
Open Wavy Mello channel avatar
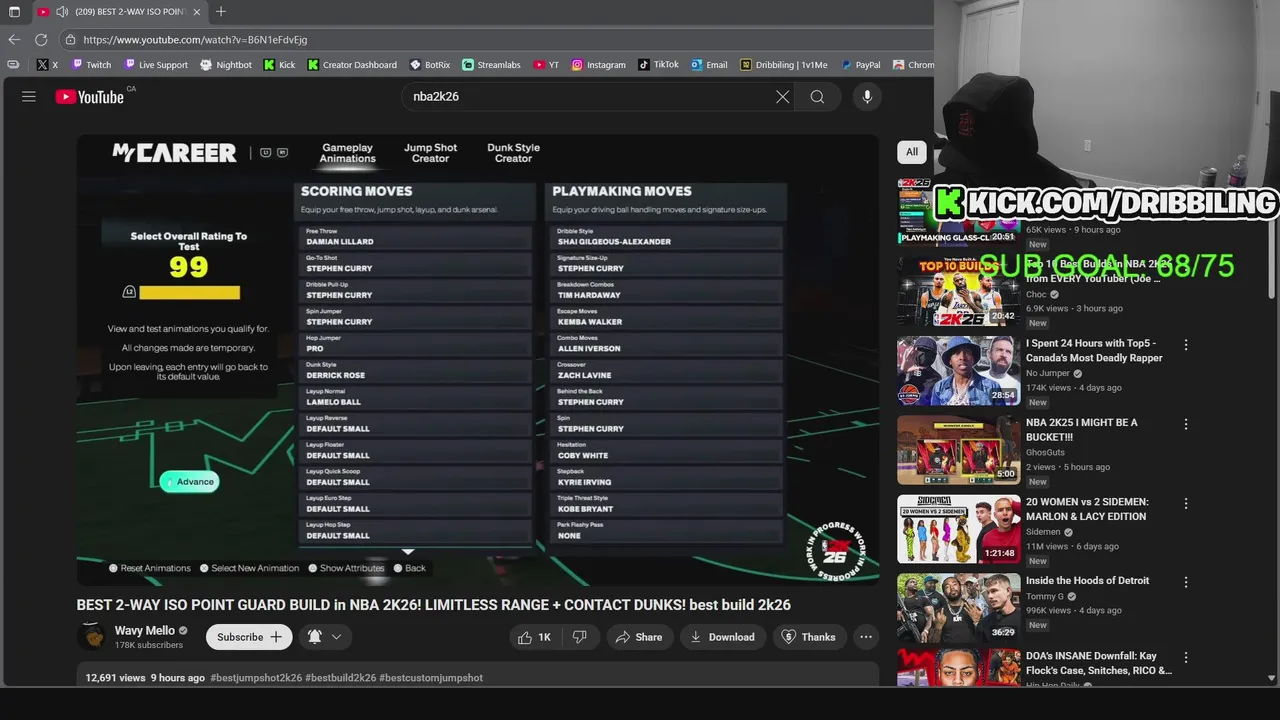pyautogui.click(x=92, y=637)
